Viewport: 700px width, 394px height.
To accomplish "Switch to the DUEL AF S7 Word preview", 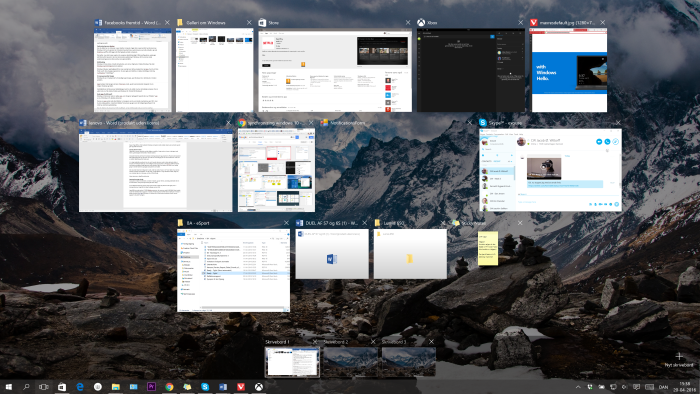I will pos(332,254).
